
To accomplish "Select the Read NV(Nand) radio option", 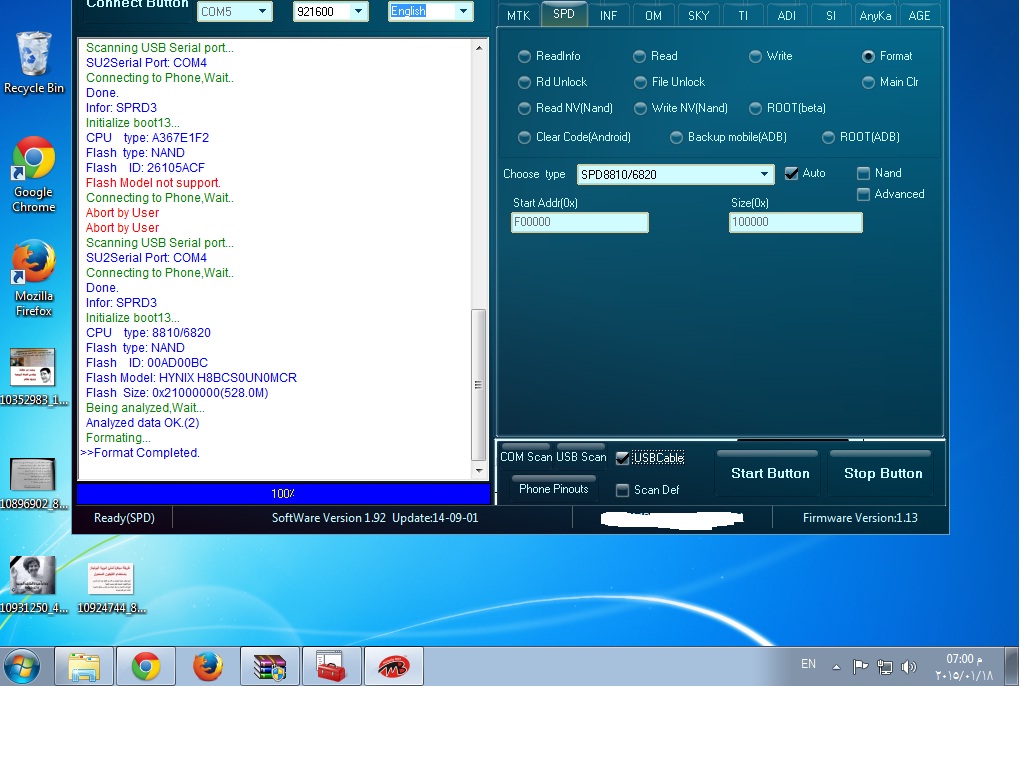I will 565,108.
